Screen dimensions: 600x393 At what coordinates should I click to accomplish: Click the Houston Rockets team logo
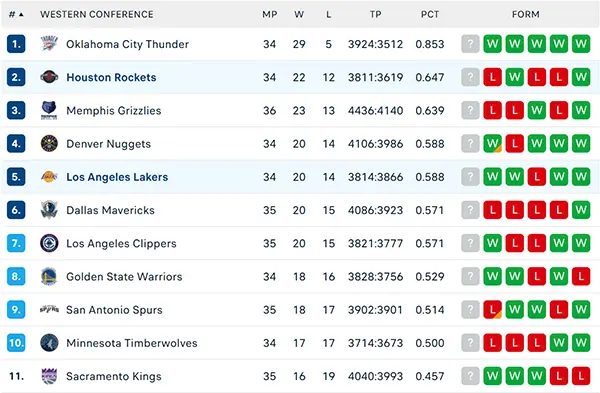49,77
